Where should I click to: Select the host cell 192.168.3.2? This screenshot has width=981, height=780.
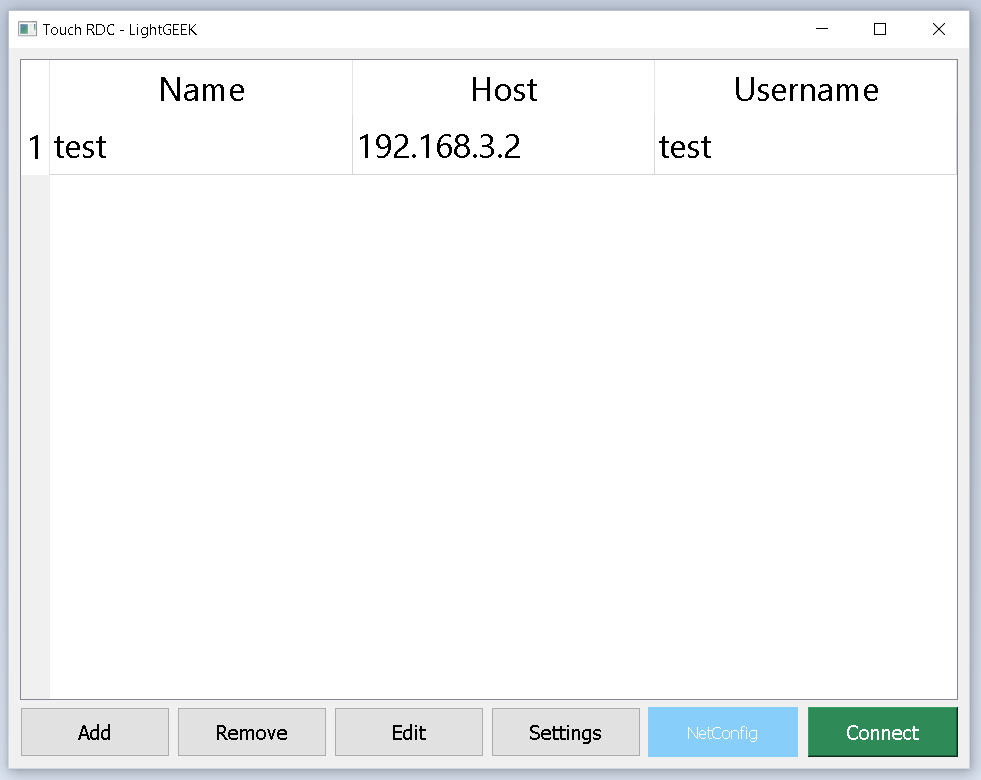click(x=503, y=147)
